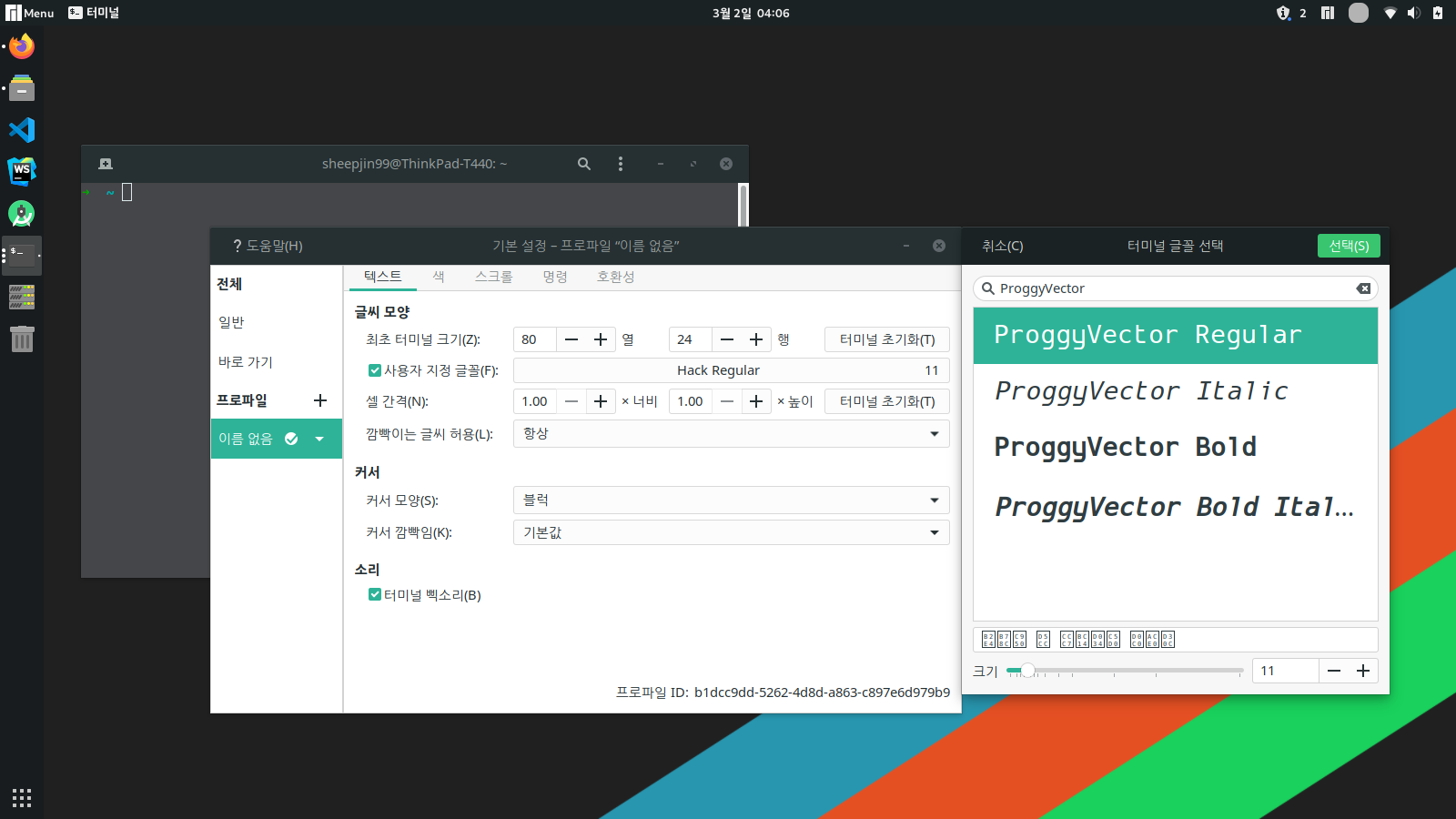This screenshot has width=1456, height=819.
Task: Click the font preview text field
Action: (x=1176, y=640)
